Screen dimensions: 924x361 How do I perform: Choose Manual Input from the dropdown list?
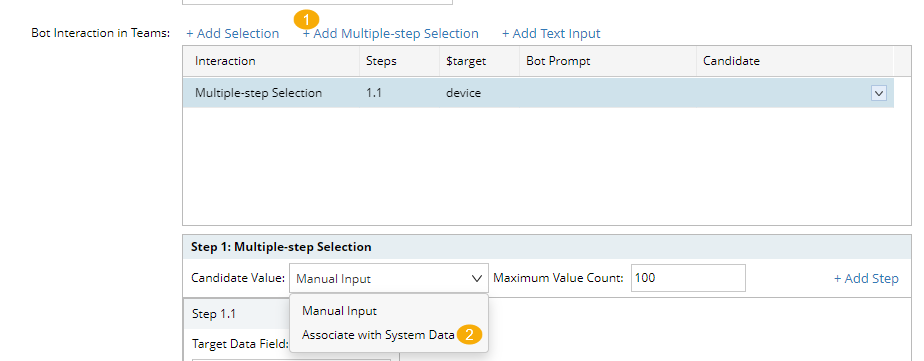[339, 310]
